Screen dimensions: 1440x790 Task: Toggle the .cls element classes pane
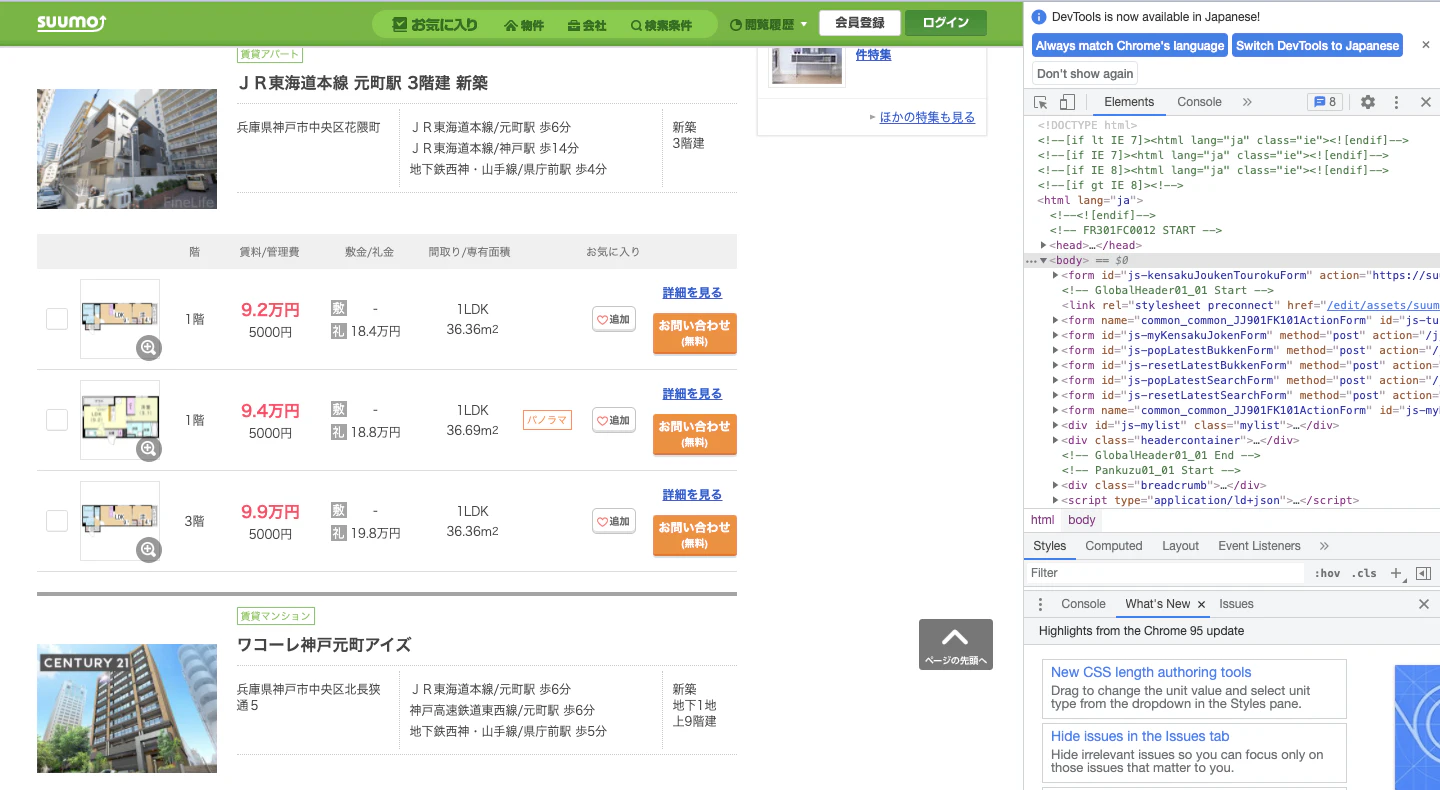pyautogui.click(x=1364, y=573)
